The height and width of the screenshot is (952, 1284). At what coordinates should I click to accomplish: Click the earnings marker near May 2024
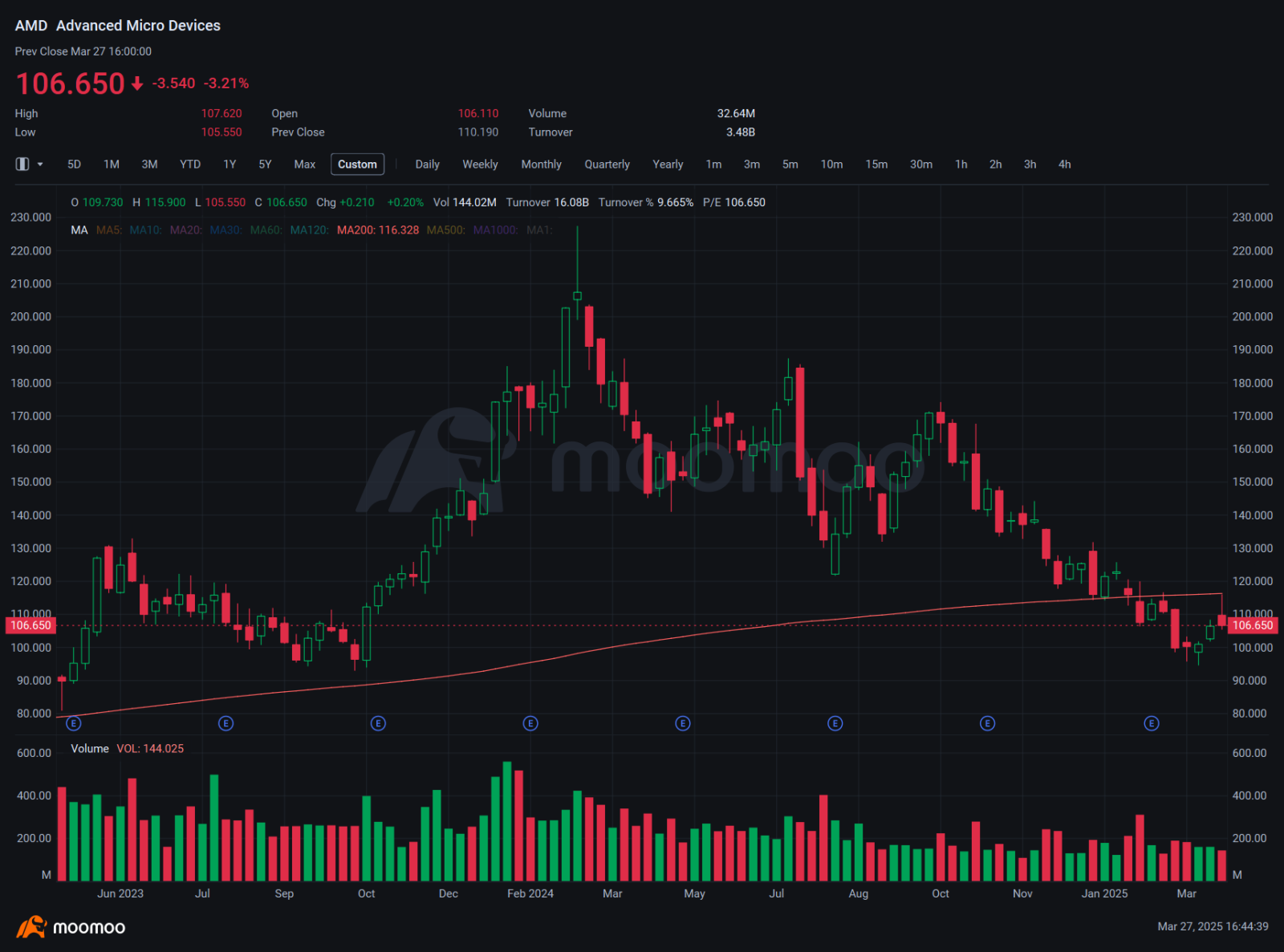pos(683,724)
